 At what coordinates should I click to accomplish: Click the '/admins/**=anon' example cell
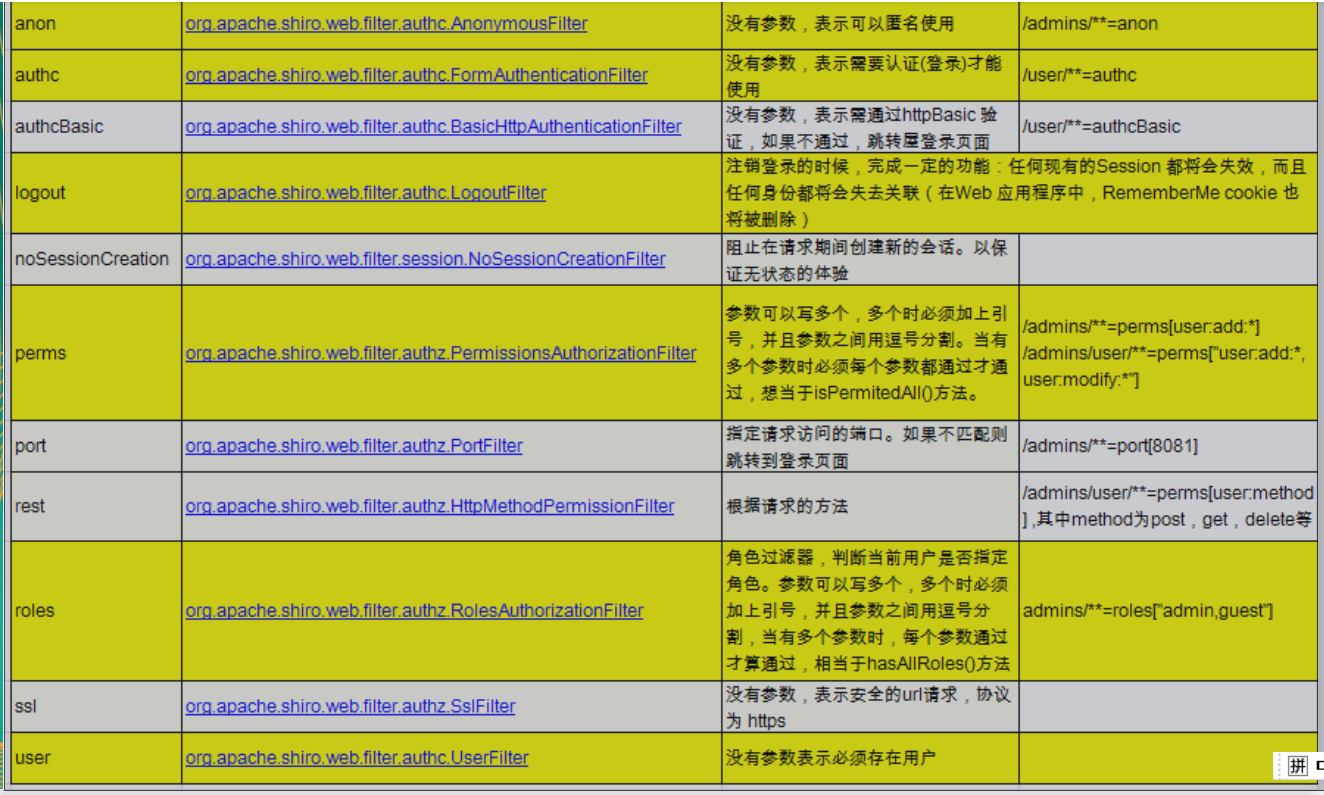click(x=1168, y=23)
